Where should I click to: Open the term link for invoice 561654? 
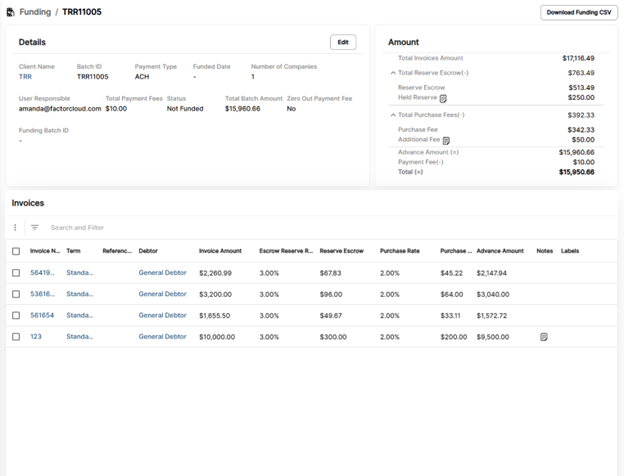tap(80, 315)
